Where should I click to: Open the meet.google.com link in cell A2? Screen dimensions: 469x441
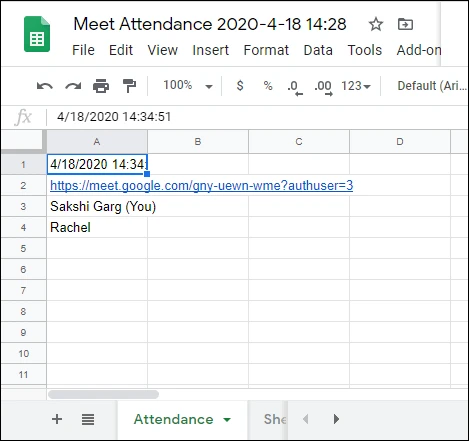[x=201, y=185]
